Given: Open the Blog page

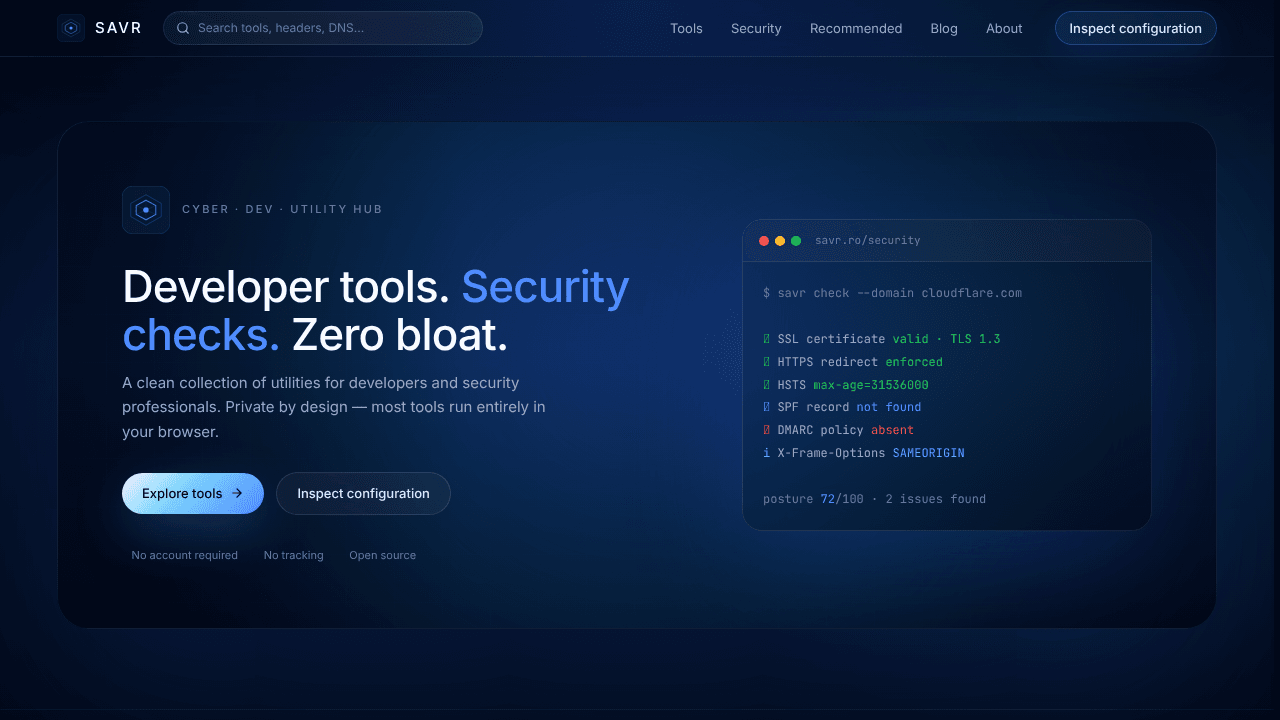Looking at the screenshot, I should click(x=944, y=28).
